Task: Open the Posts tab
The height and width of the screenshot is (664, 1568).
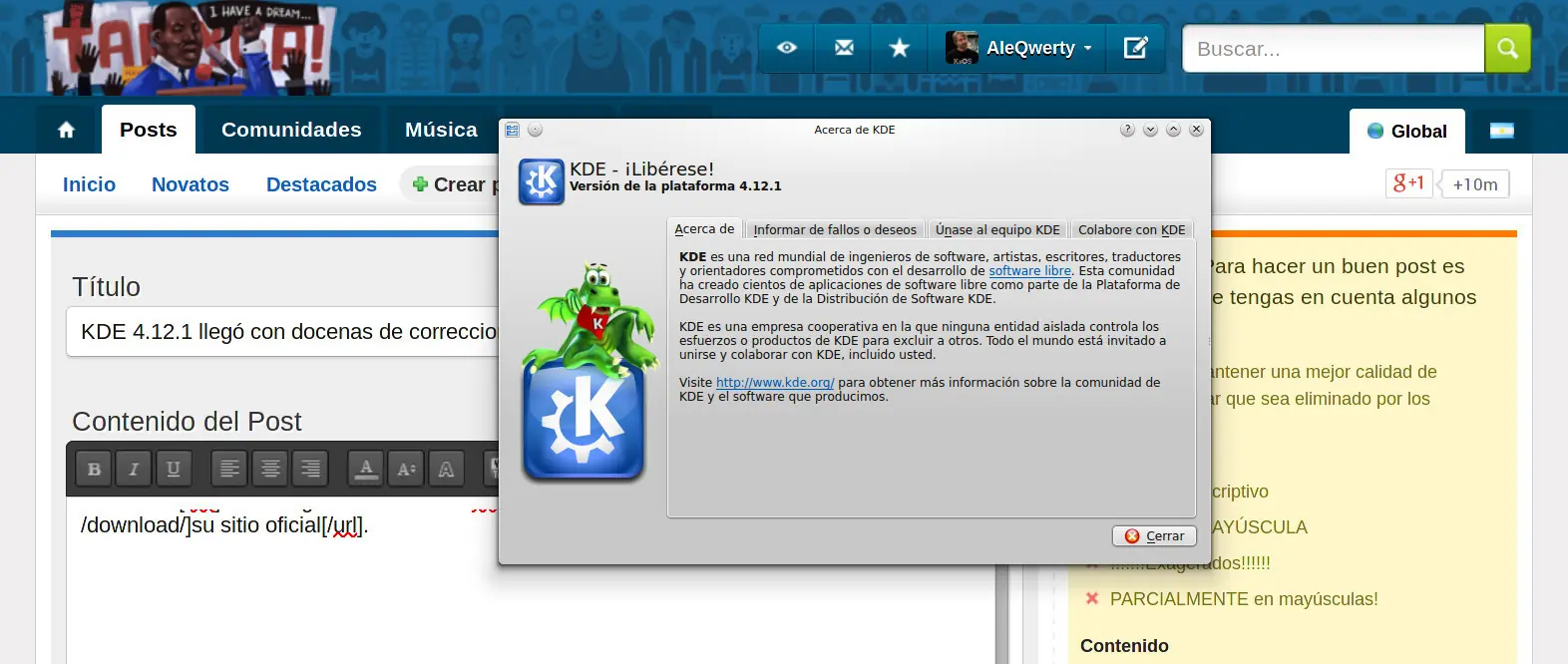Action: tap(148, 130)
